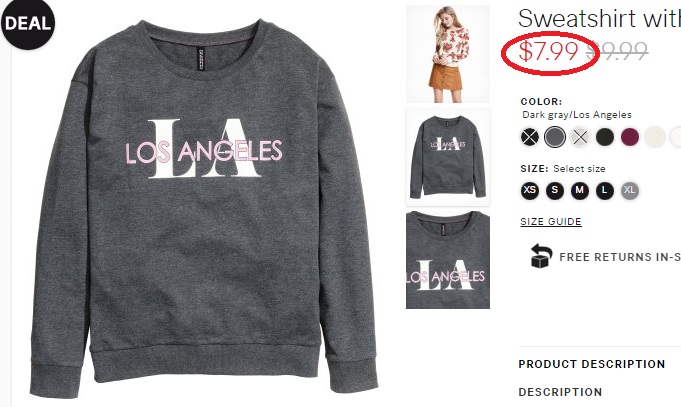Click the main sweatshirt product image

pos(203,206)
